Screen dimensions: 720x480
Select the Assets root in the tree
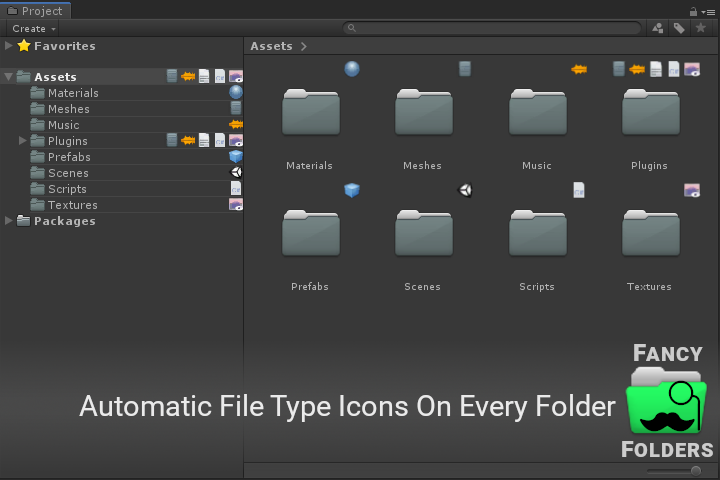tap(55, 77)
